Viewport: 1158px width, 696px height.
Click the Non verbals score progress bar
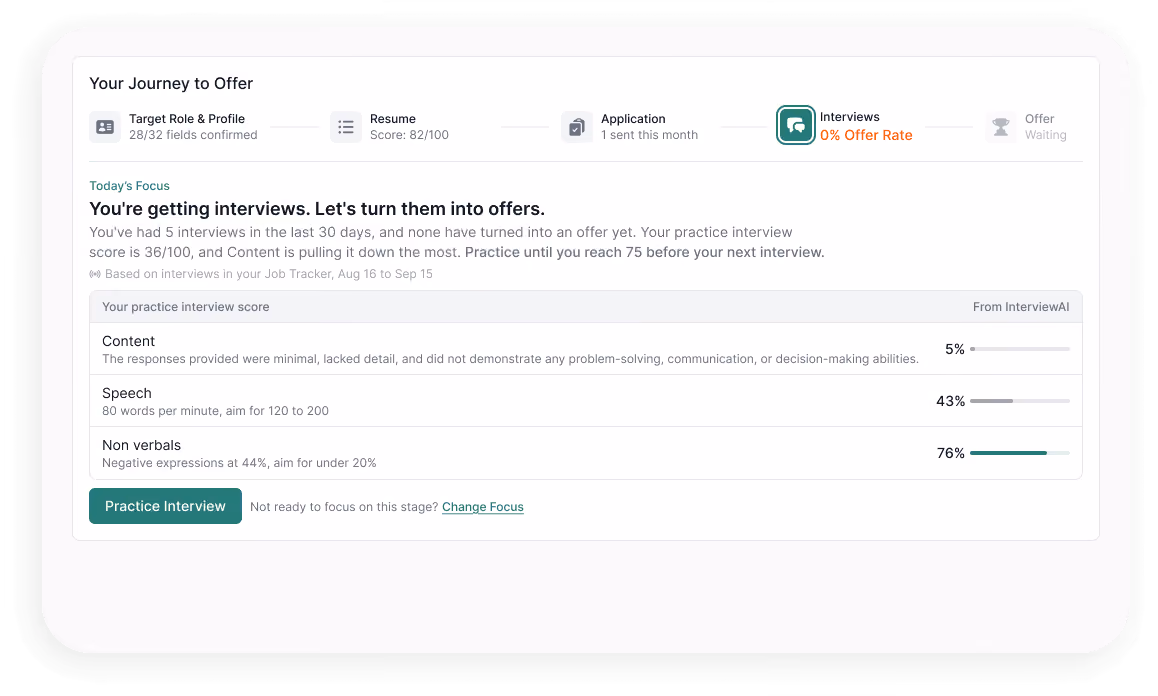[x=1020, y=453]
